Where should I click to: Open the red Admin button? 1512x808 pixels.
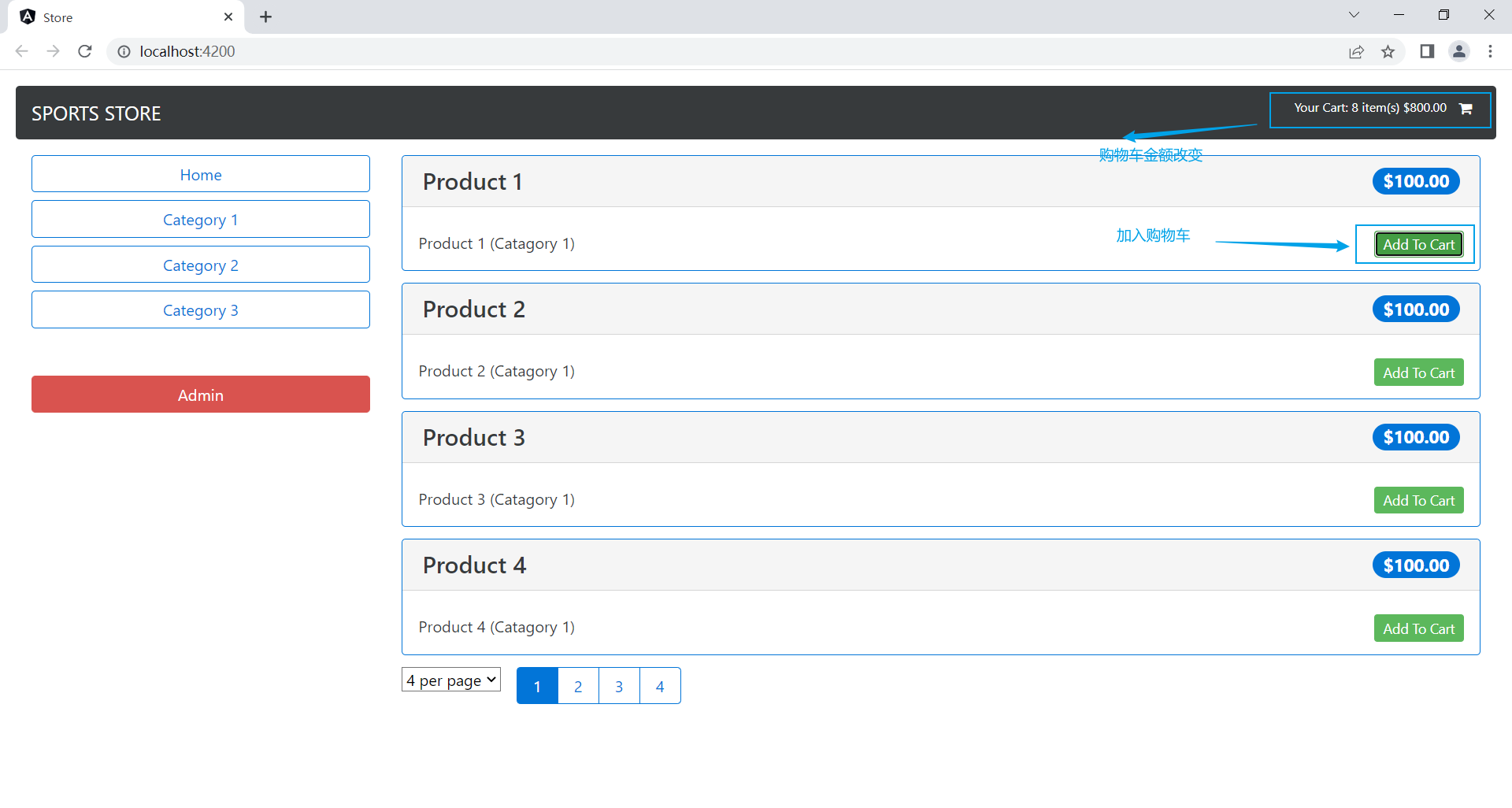pyautogui.click(x=201, y=395)
